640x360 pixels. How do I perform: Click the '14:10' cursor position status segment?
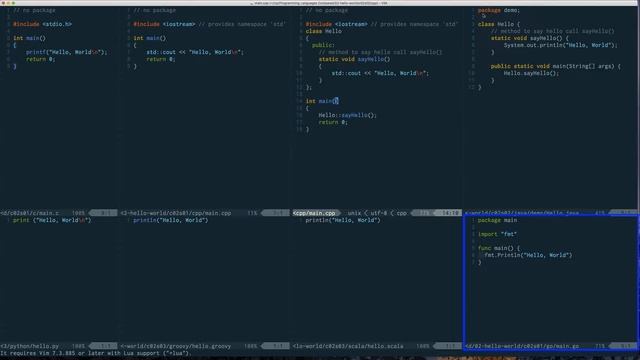[450, 213]
